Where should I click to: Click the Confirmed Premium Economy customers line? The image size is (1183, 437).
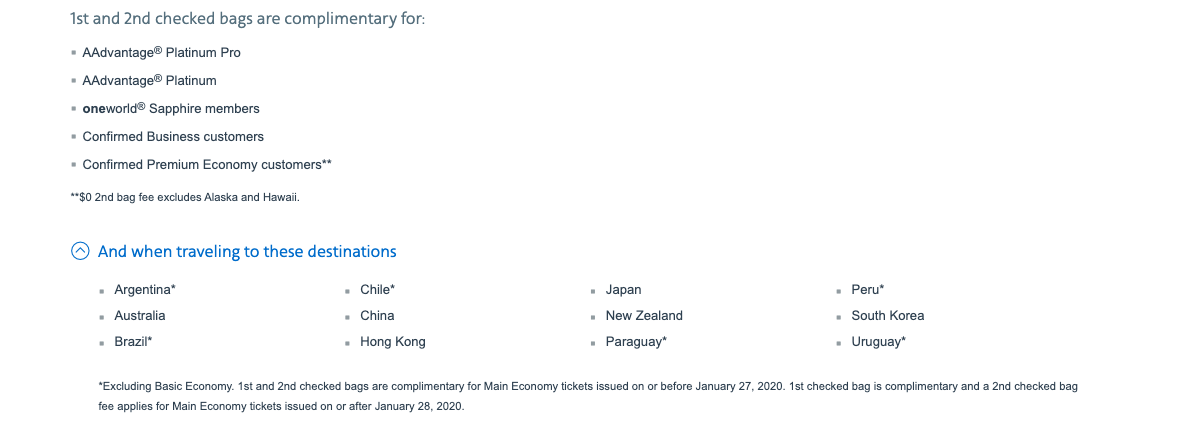[x=207, y=165]
